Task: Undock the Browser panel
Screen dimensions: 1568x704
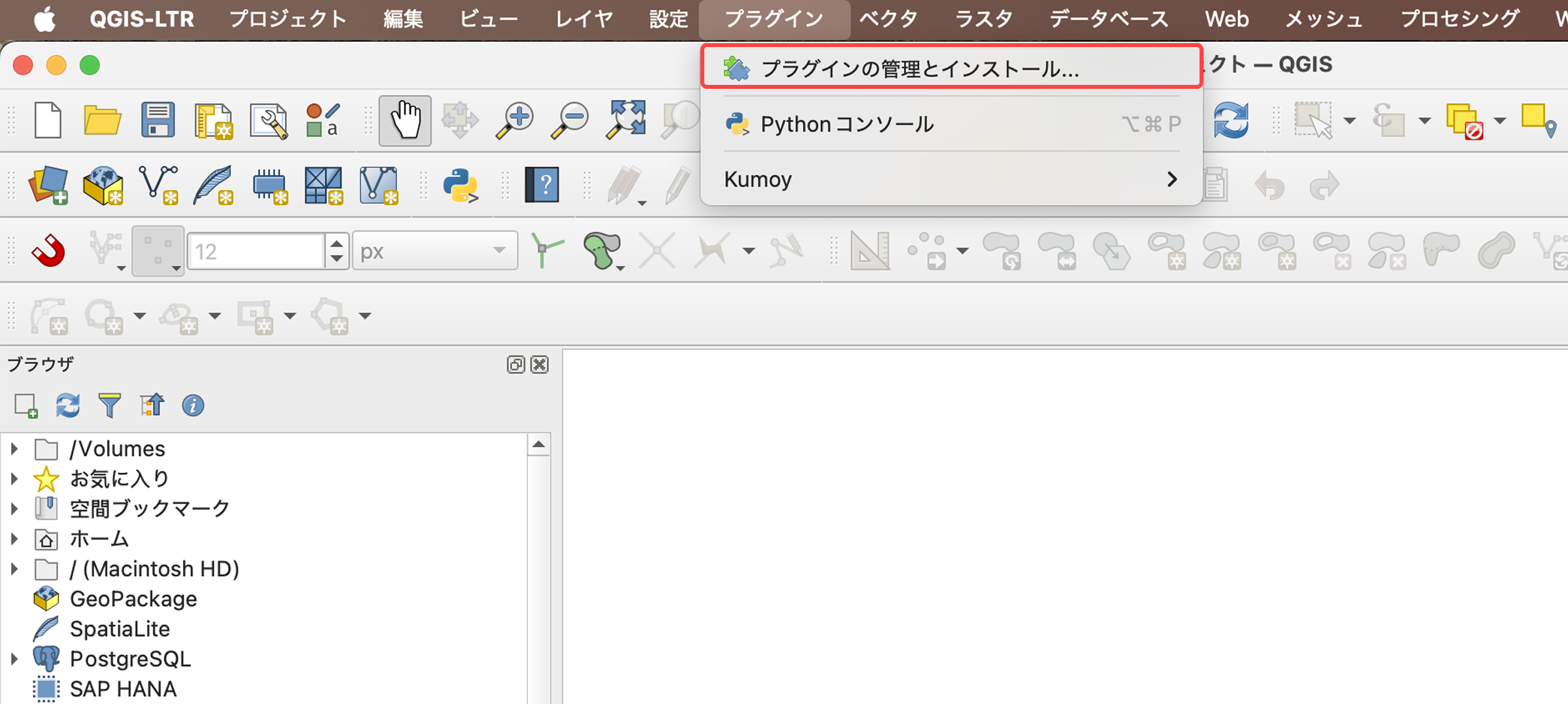Action: [x=515, y=365]
